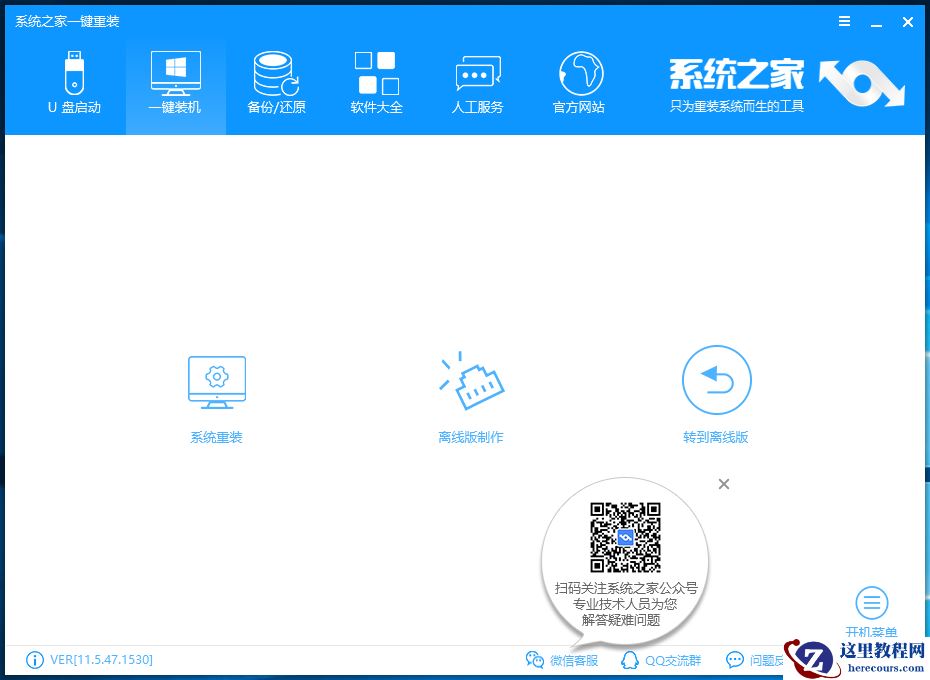The image size is (930, 680).
Task: Click the info icon beside version number
Action: [35, 660]
